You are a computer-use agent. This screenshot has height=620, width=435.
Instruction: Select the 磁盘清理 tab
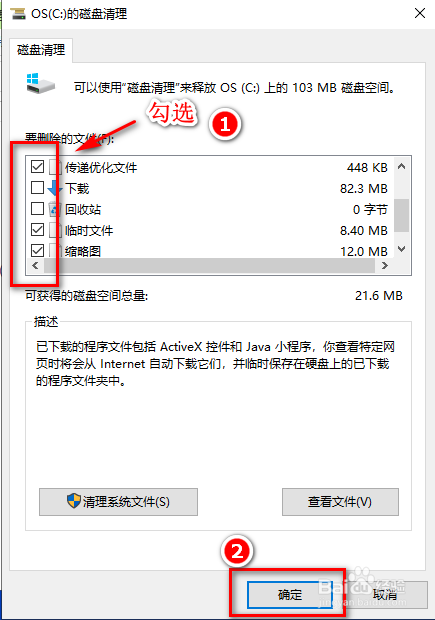pos(41,50)
